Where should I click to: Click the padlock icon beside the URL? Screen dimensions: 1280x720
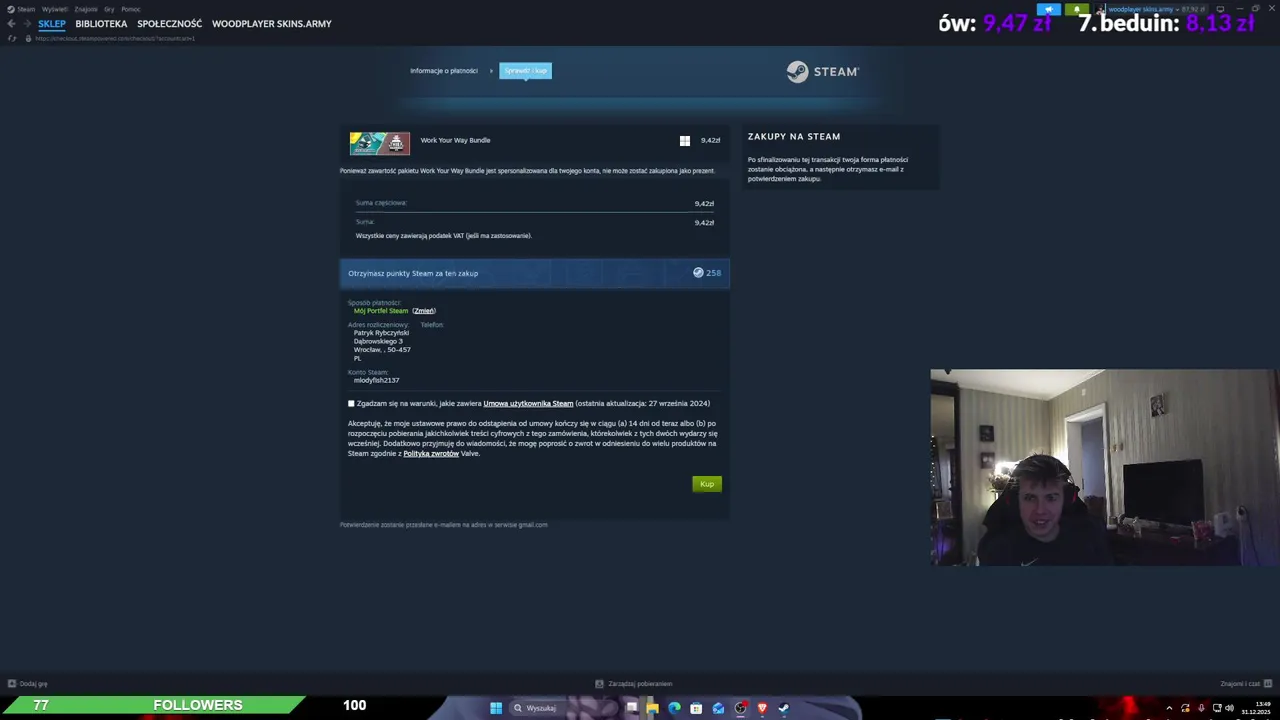click(28, 38)
